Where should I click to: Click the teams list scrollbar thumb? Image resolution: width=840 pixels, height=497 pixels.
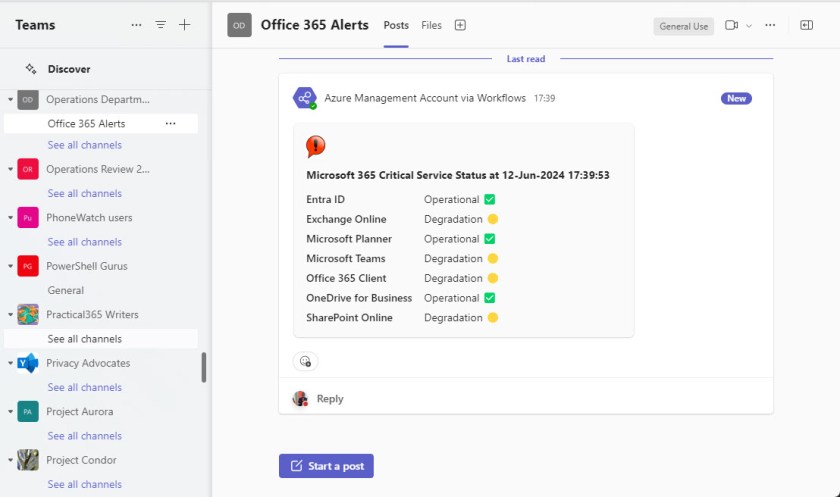(x=204, y=367)
